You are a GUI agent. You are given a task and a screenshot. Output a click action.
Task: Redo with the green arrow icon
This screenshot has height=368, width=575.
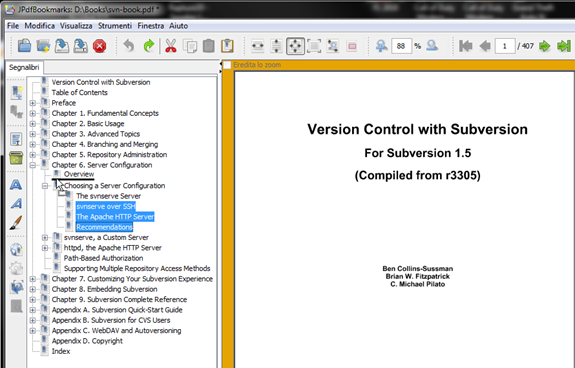click(149, 46)
